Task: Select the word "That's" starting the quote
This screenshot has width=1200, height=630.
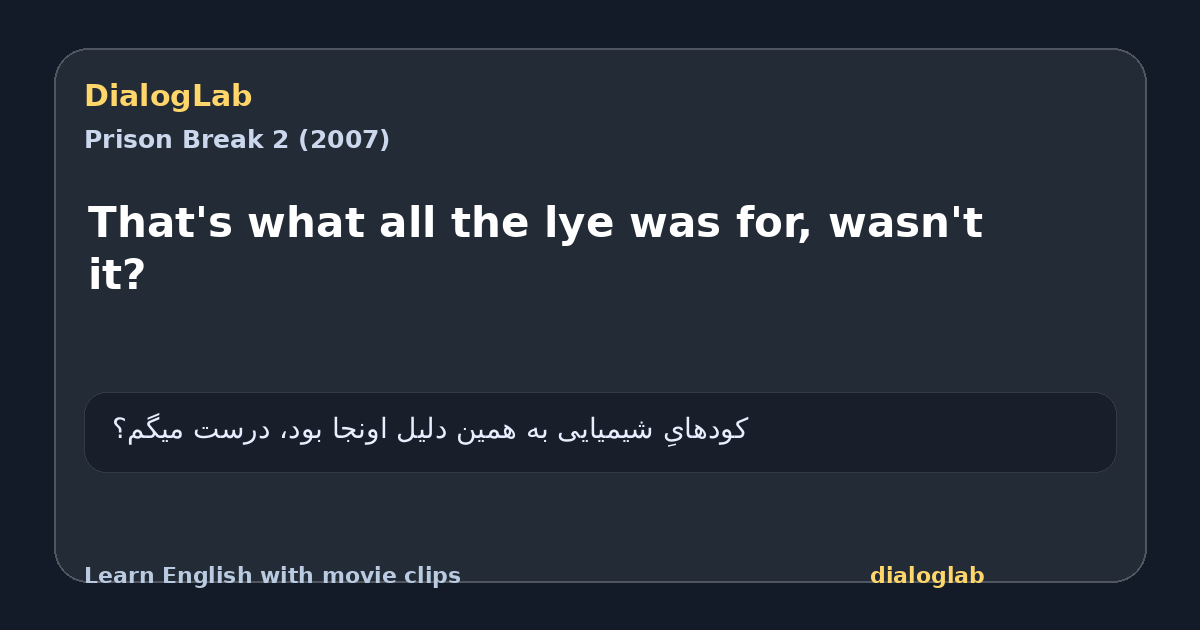Action: [x=160, y=222]
